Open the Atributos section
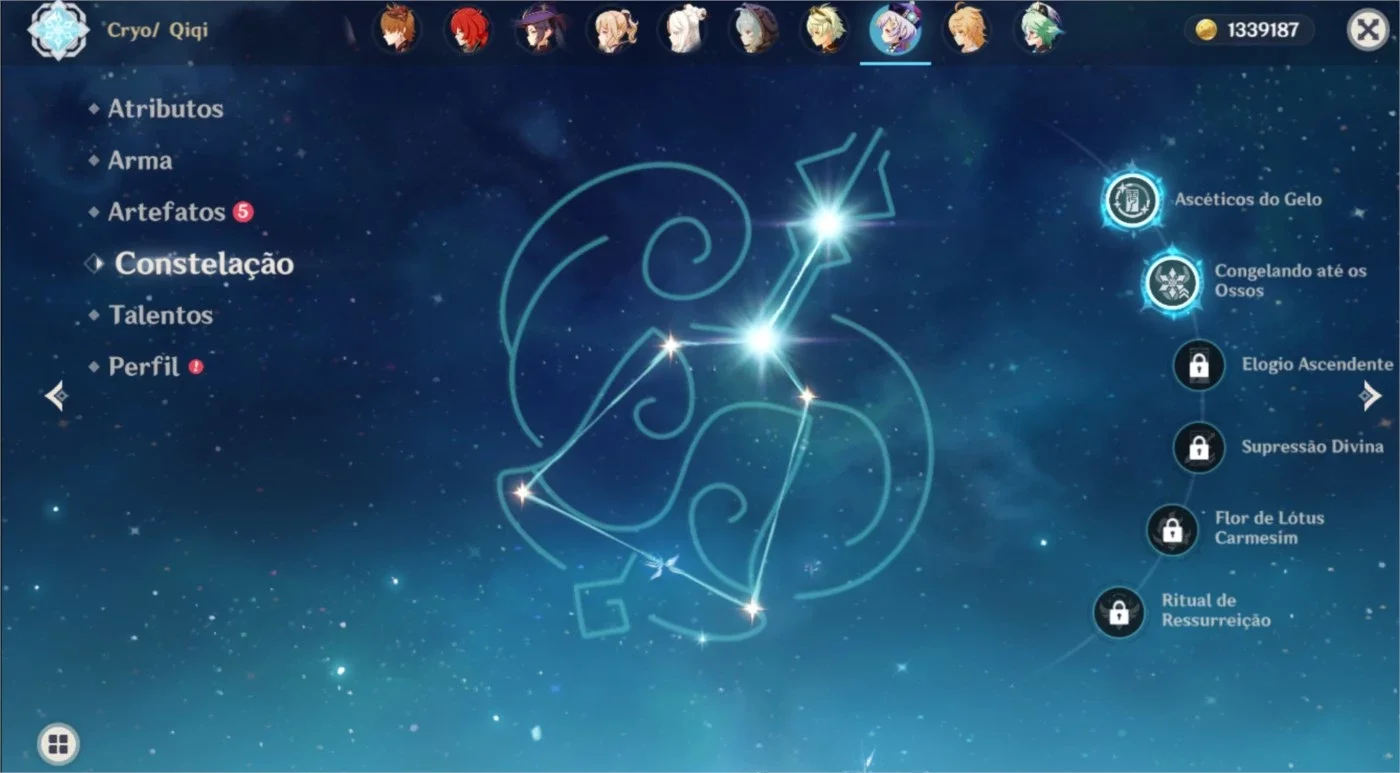This screenshot has width=1400, height=773. tap(165, 108)
